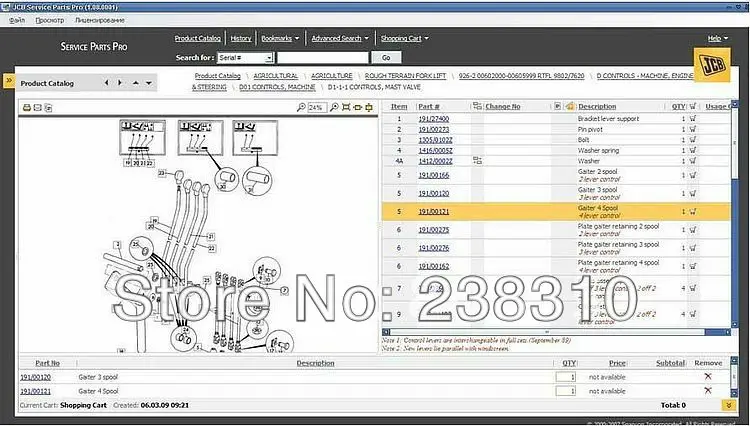The image size is (750, 426).
Task: Email the diagram via envelope icon
Action: pyautogui.click(x=38, y=108)
